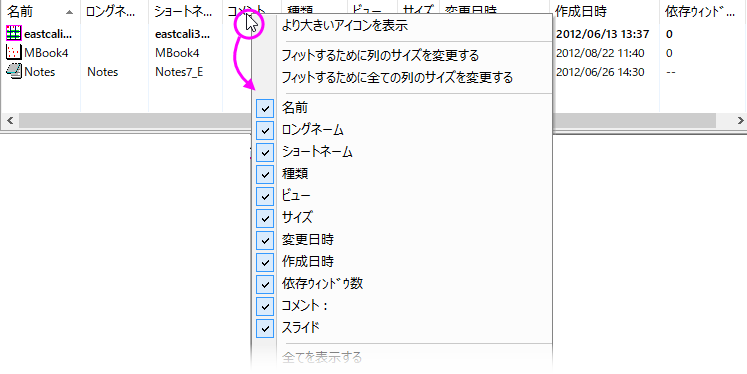Viewport: 747px width, 374px height.
Task: Toggle the 作成日時 column checkbox
Action: pyautogui.click(x=265, y=262)
